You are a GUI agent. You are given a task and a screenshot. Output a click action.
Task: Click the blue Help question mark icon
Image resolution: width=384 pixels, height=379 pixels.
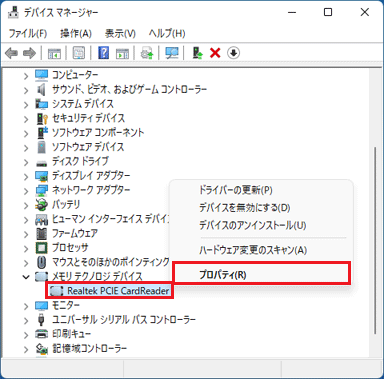click(104, 53)
